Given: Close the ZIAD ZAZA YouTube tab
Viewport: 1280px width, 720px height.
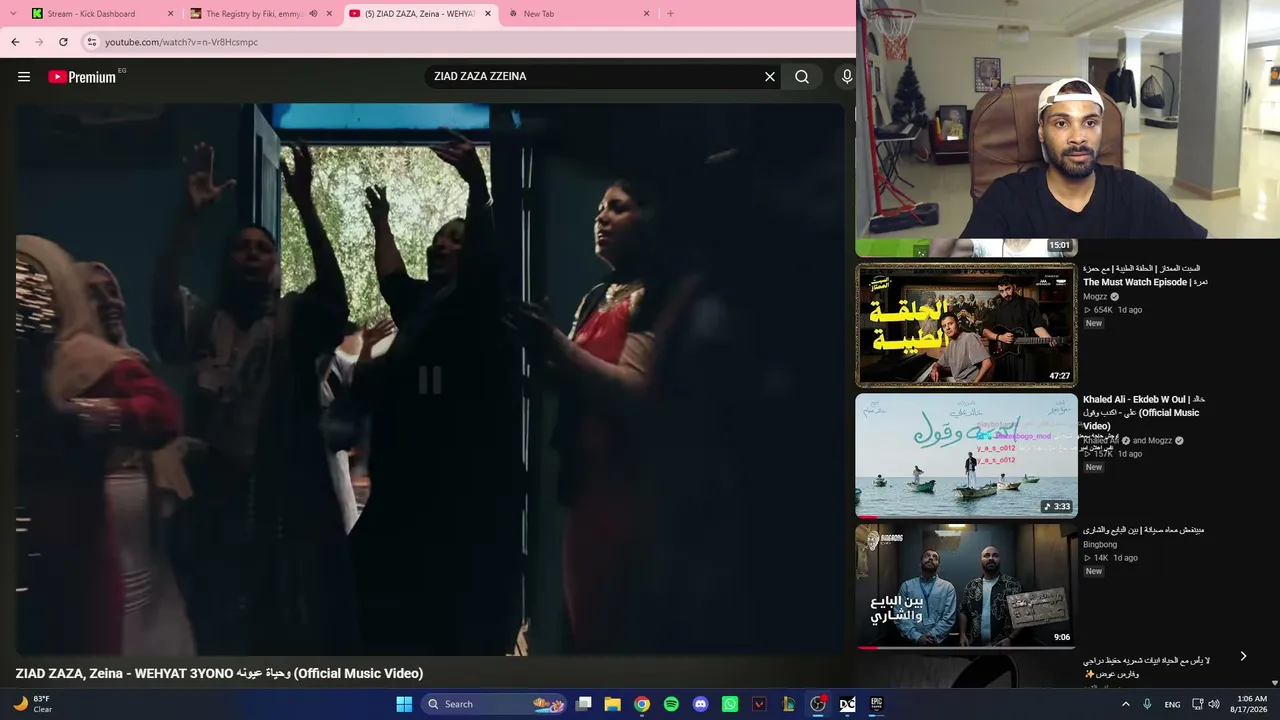Looking at the screenshot, I should [488, 14].
